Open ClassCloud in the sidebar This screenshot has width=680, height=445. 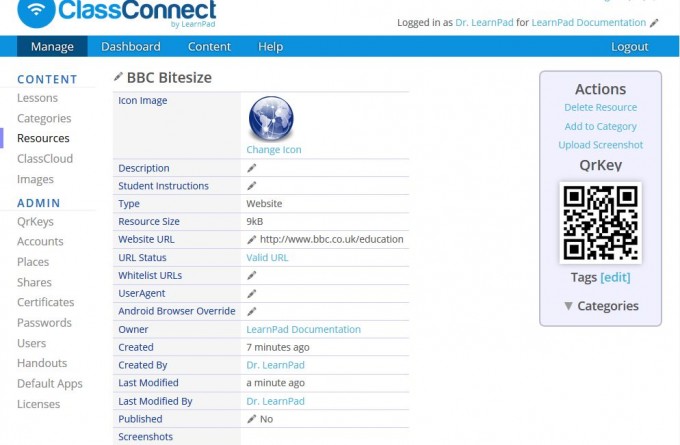(x=45, y=159)
